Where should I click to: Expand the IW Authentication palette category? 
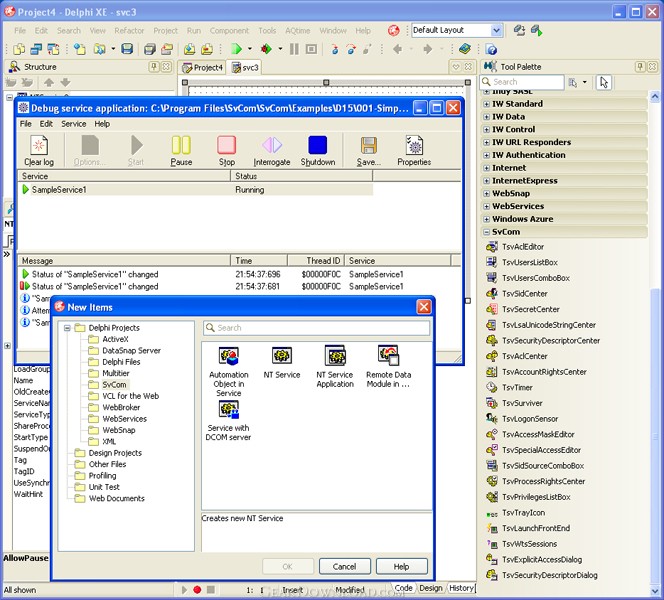486,155
